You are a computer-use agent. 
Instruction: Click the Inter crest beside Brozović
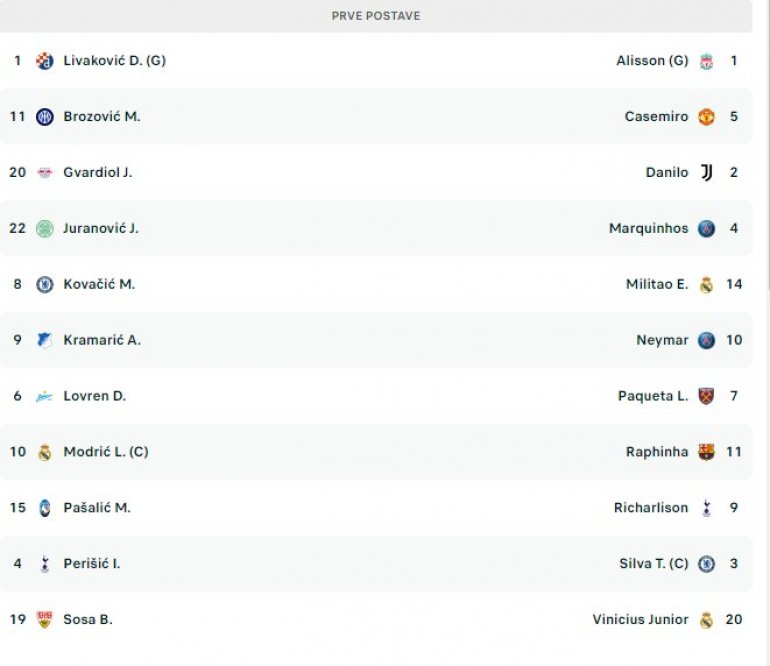(x=44, y=117)
